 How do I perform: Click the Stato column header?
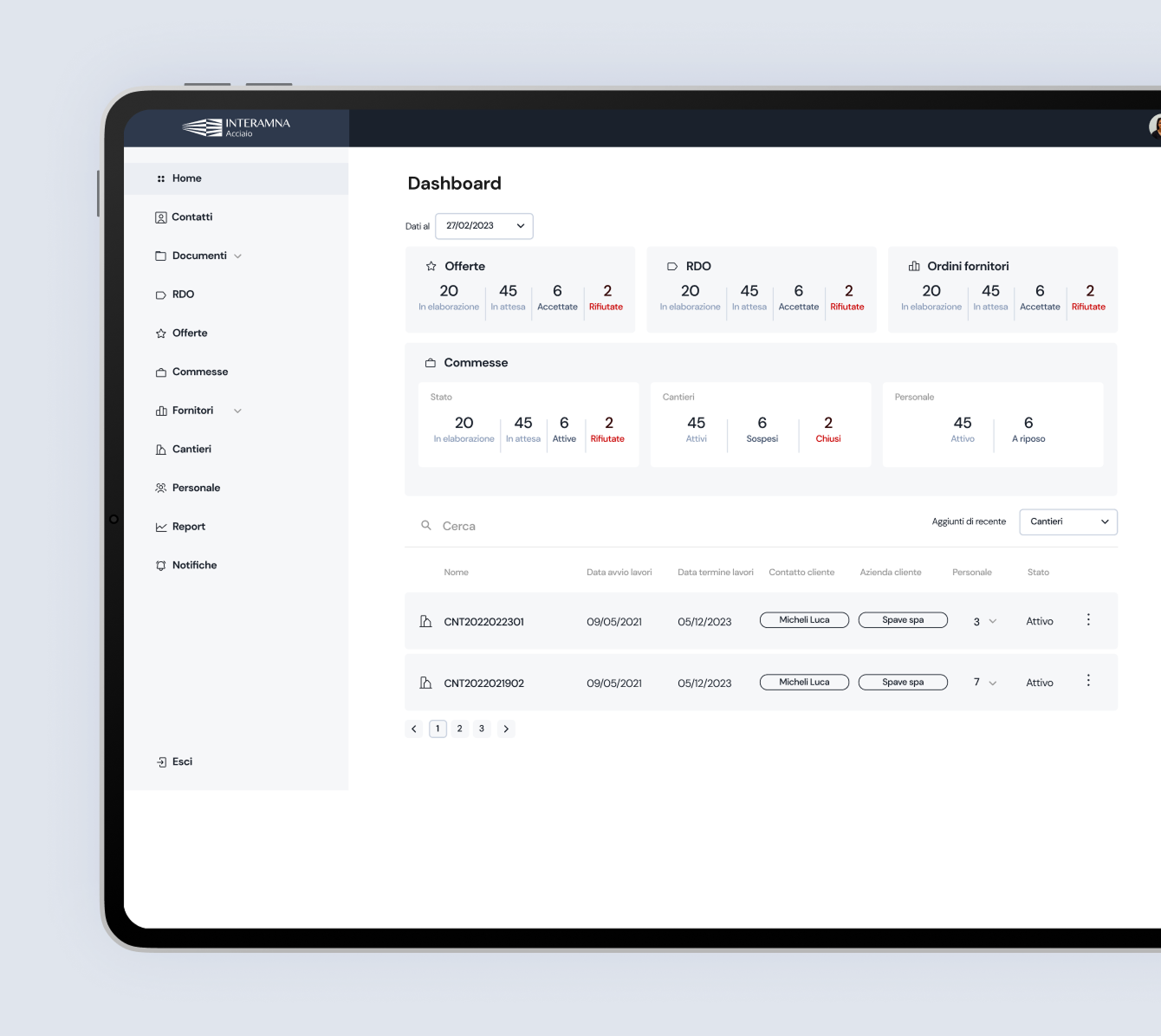coord(1038,573)
